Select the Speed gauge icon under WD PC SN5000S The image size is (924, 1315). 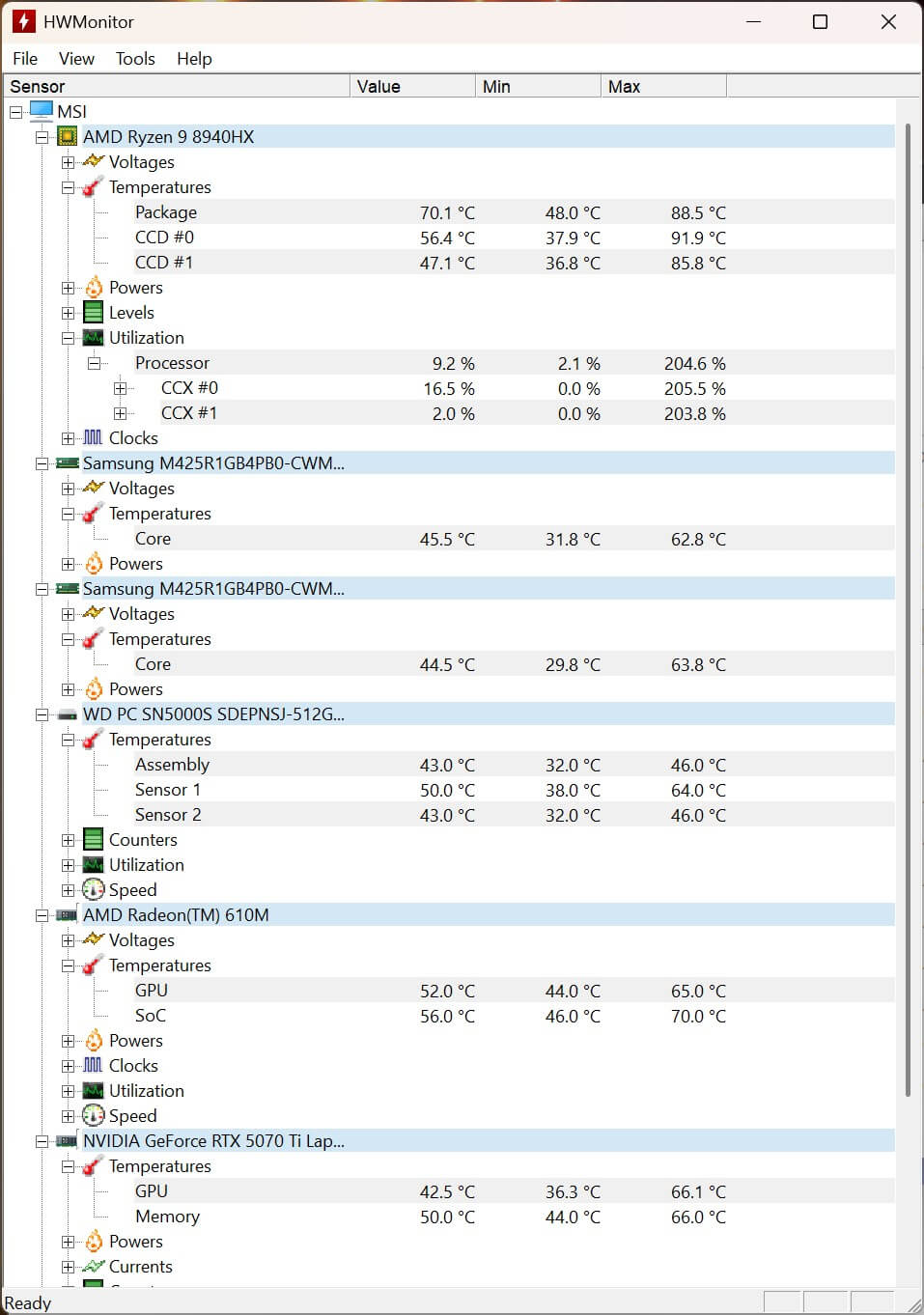tap(94, 889)
